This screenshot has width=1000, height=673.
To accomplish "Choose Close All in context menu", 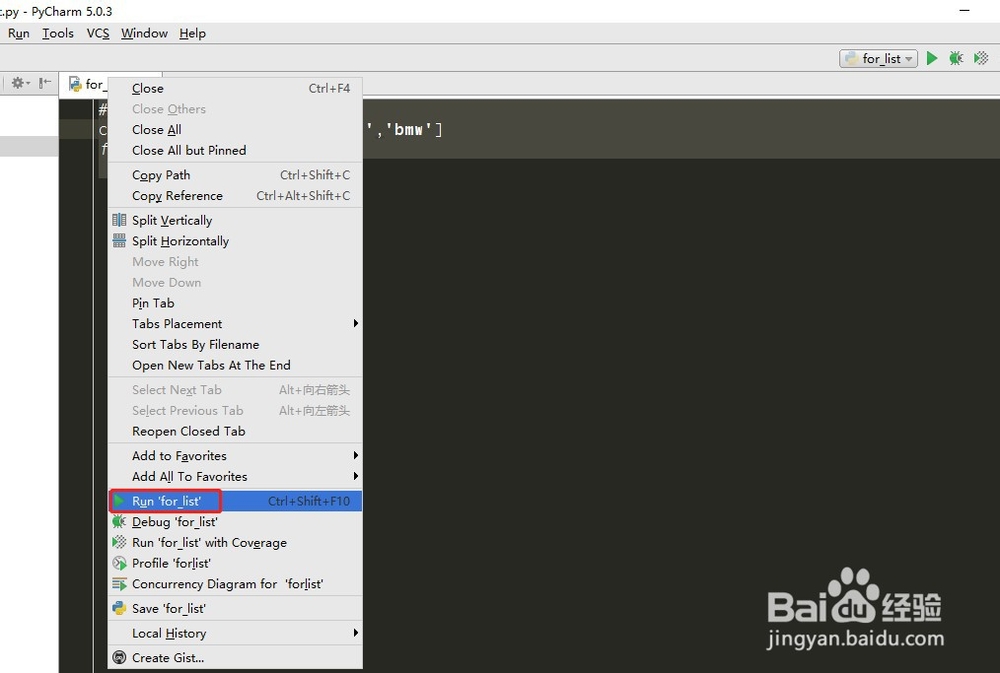I will point(235,129).
